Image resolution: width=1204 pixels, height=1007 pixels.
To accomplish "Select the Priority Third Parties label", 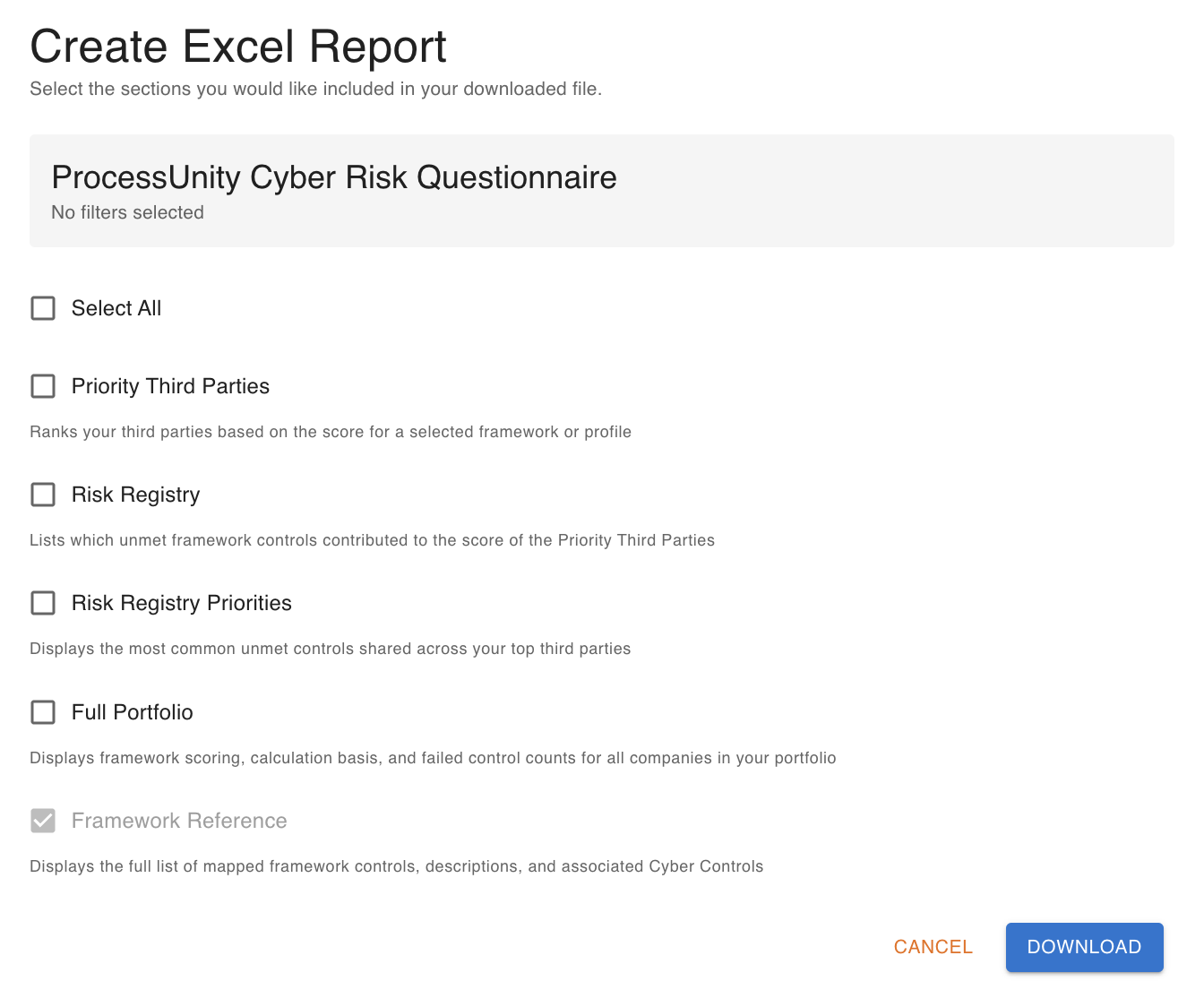I will 170,386.
